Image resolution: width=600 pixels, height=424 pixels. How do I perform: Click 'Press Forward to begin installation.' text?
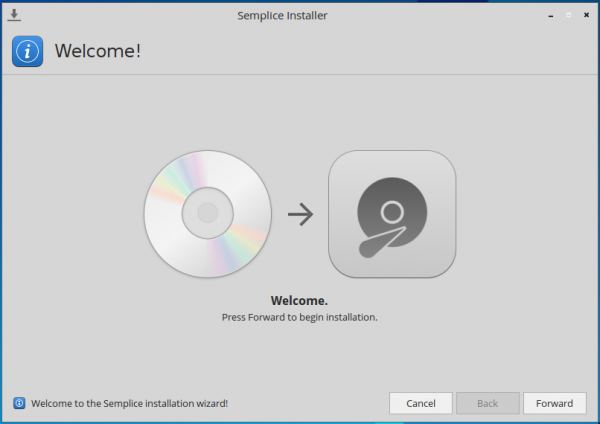[300, 317]
